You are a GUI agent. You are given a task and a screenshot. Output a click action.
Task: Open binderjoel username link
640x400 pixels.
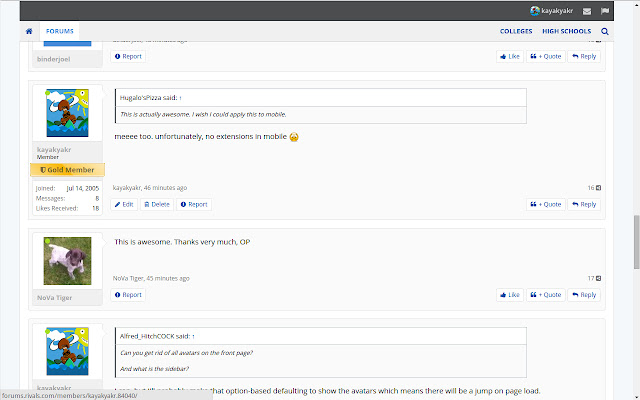click(x=53, y=59)
